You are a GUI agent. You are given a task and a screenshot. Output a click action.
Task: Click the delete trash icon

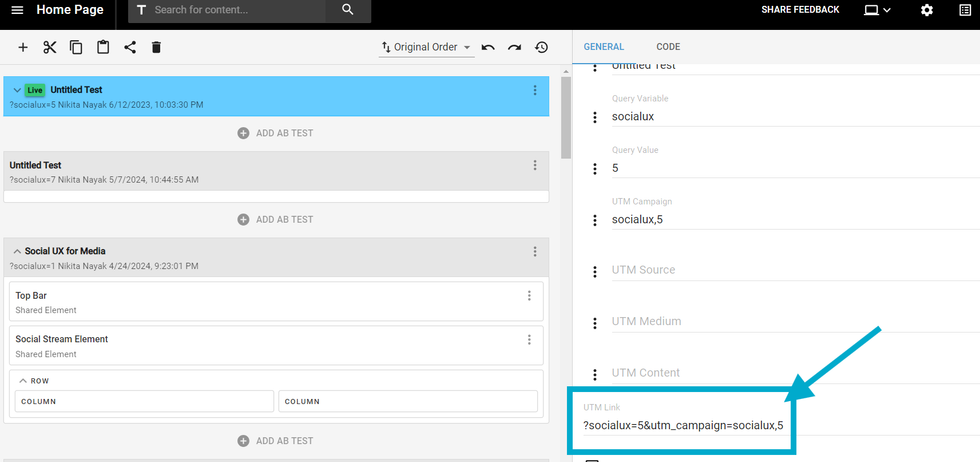pos(156,47)
